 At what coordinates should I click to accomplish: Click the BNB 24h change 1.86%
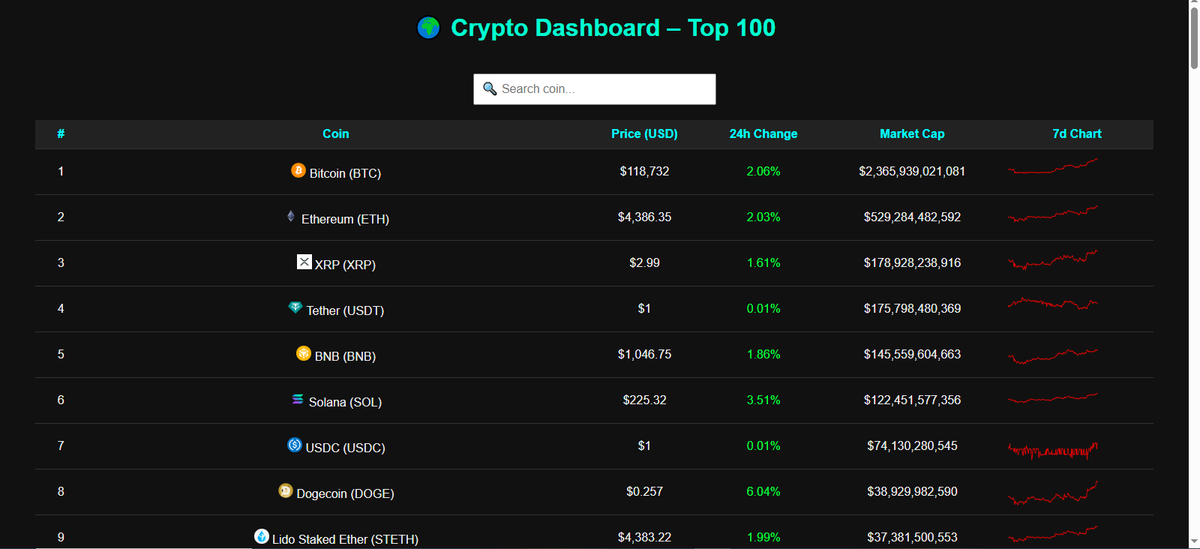(763, 354)
